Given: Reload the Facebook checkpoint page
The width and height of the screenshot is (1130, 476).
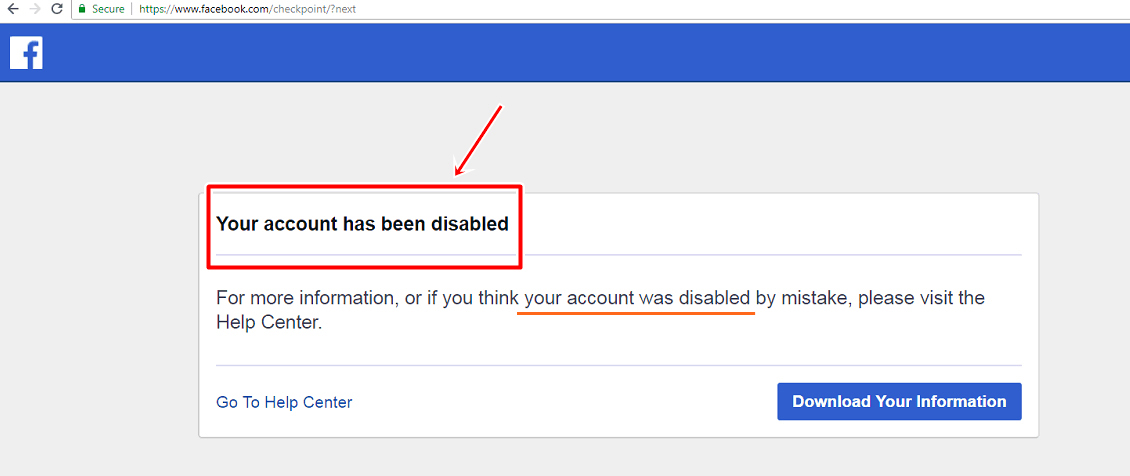Looking at the screenshot, I should [x=57, y=9].
